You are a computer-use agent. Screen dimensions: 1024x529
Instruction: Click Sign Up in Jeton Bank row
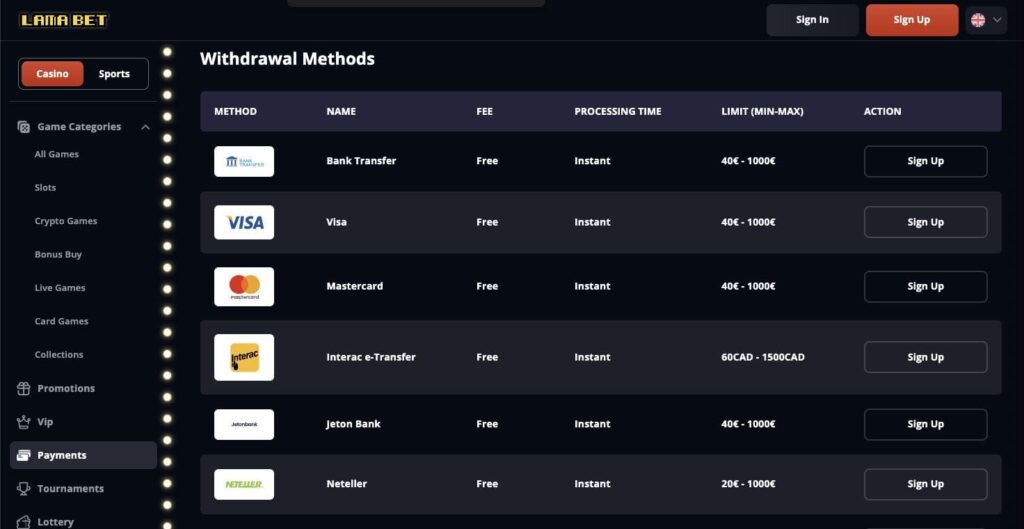point(925,425)
